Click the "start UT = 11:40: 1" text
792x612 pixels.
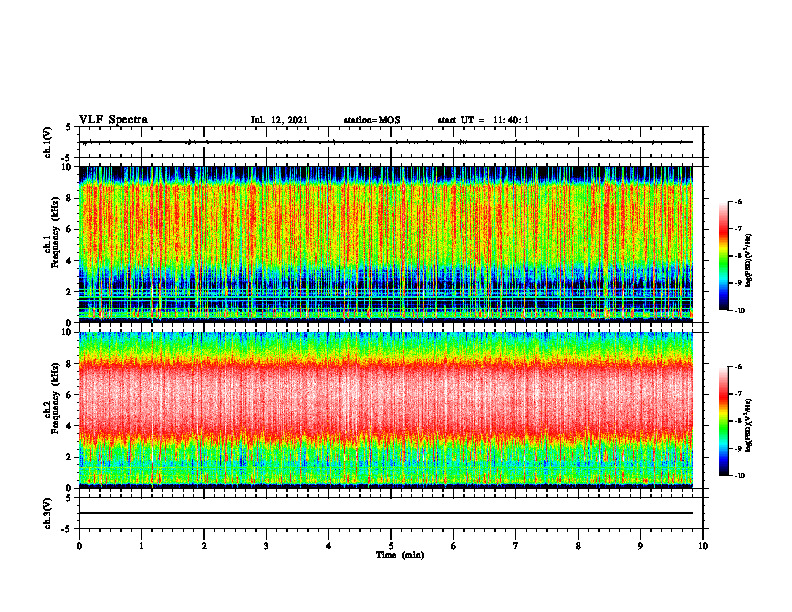483,120
